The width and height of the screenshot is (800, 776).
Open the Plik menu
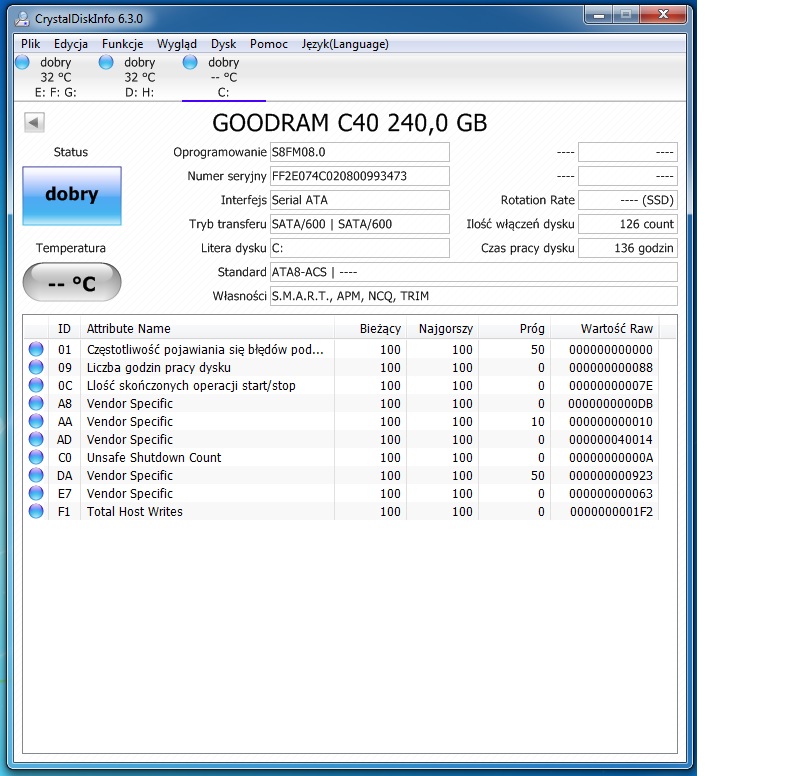coord(31,44)
